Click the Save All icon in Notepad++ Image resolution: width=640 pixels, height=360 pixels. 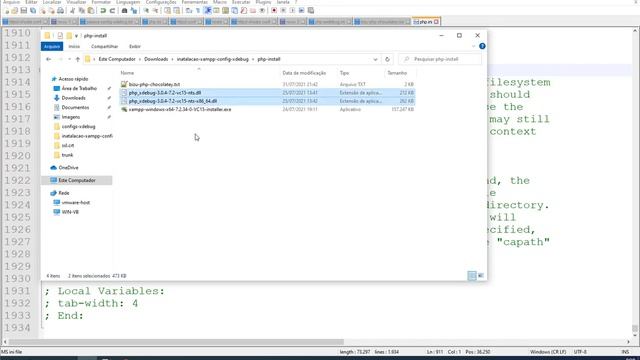[x=33, y=11]
